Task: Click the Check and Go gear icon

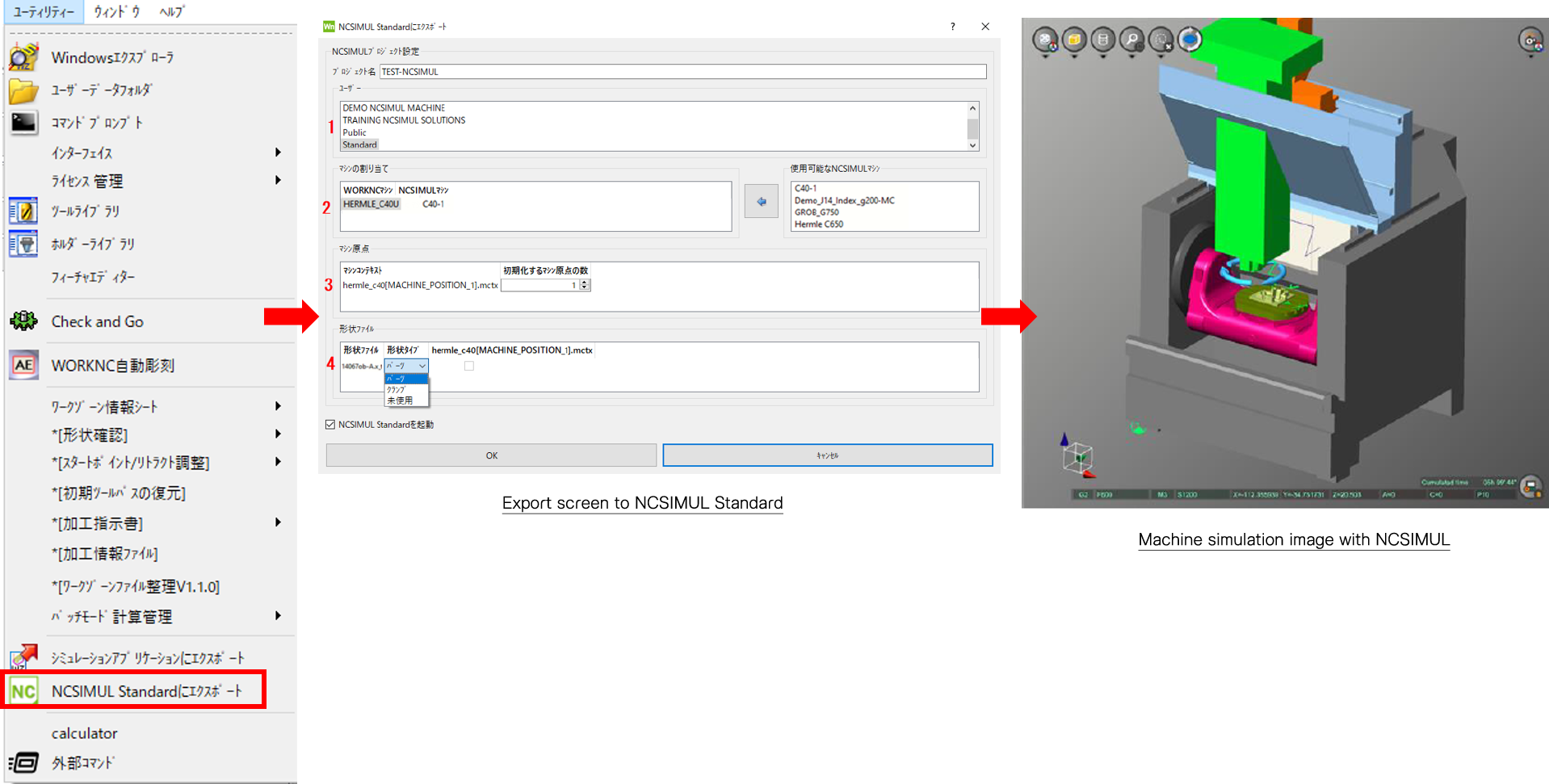Action: (x=23, y=321)
